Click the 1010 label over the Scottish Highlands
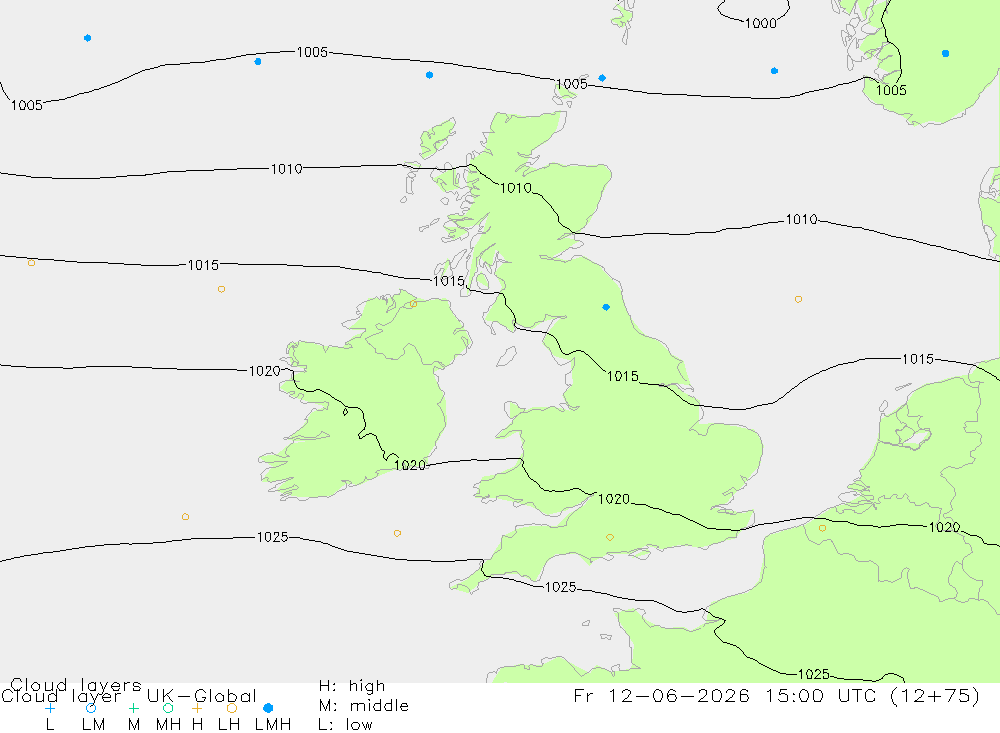This screenshot has width=1000, height=733. [x=515, y=188]
